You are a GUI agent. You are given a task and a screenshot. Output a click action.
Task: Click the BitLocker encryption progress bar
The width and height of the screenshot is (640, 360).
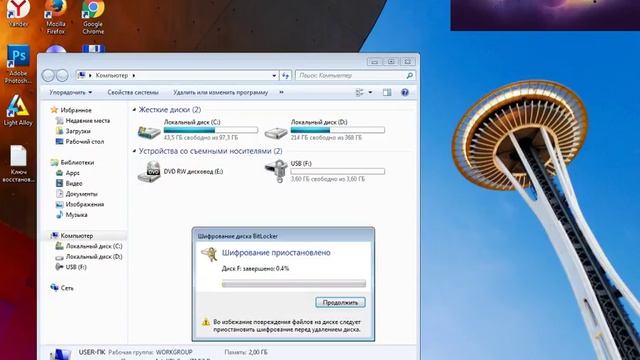click(x=294, y=284)
